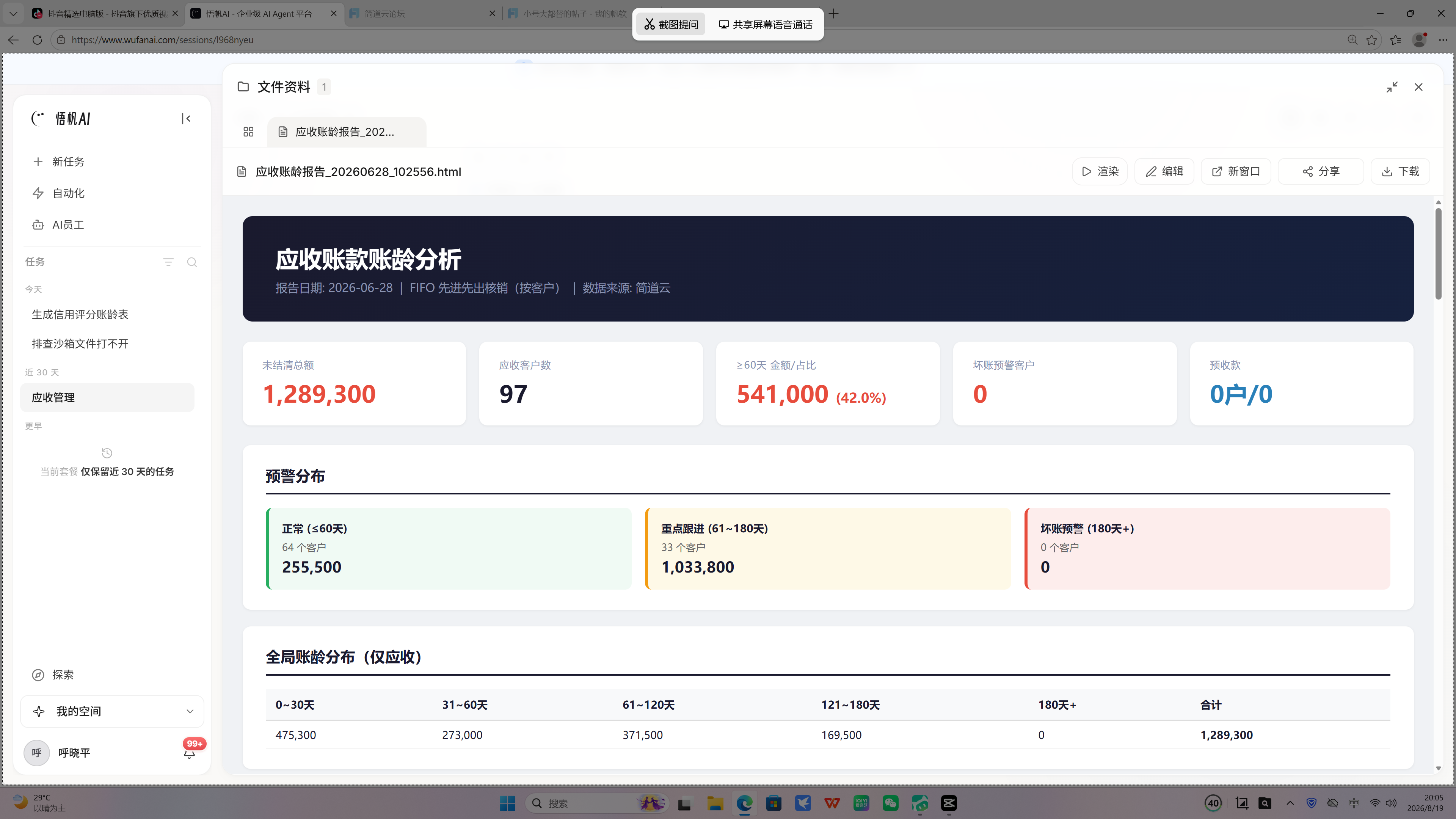Click the 0~30天 cell value 475,300
The image size is (1456, 819).
(296, 735)
